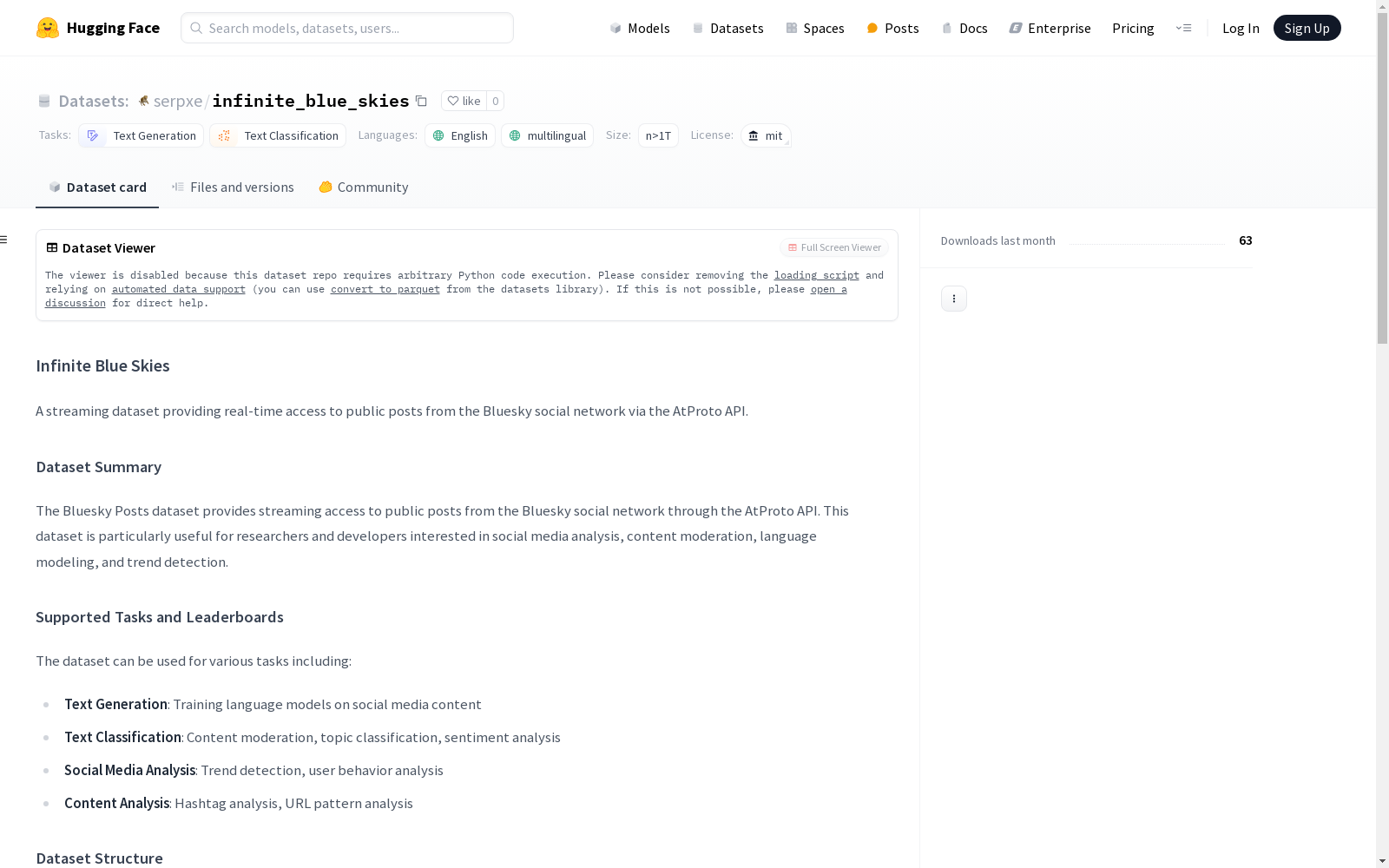Toggle the table of contents sidebar icon

(4, 240)
